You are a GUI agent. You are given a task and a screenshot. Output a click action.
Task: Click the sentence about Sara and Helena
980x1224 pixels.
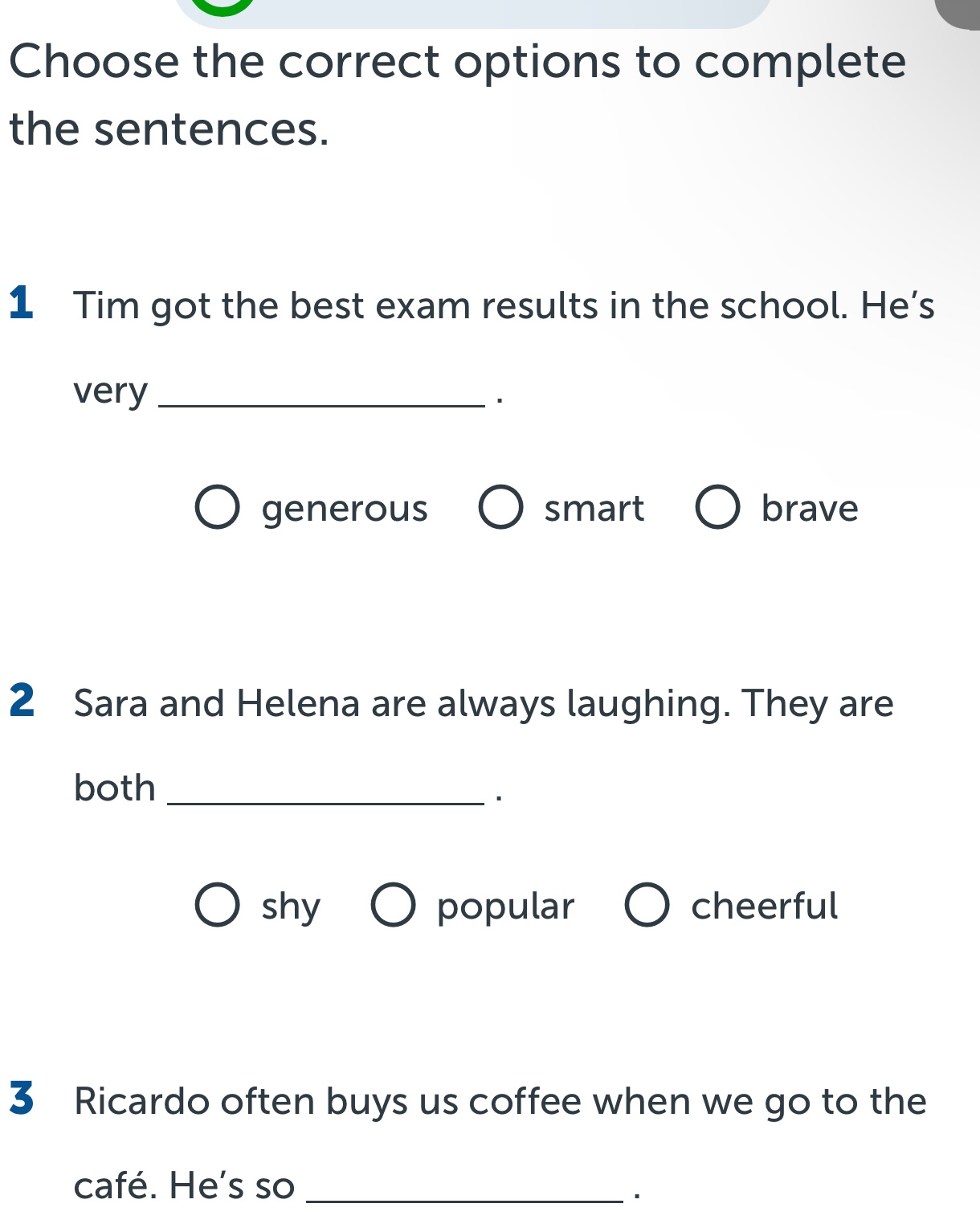pyautogui.click(x=482, y=704)
